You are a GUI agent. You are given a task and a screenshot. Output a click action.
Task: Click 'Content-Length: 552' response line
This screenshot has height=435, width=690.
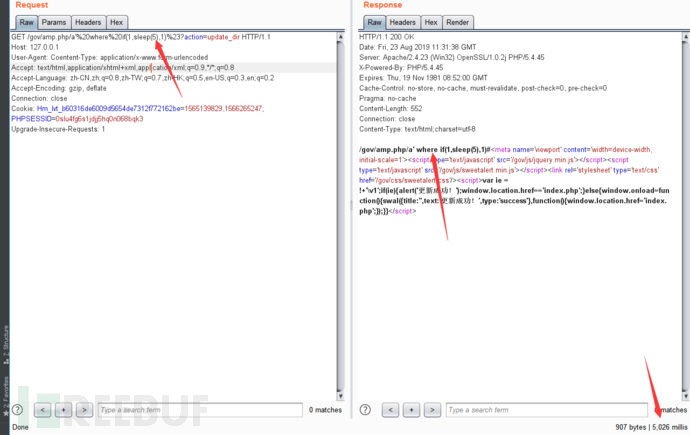(390, 109)
